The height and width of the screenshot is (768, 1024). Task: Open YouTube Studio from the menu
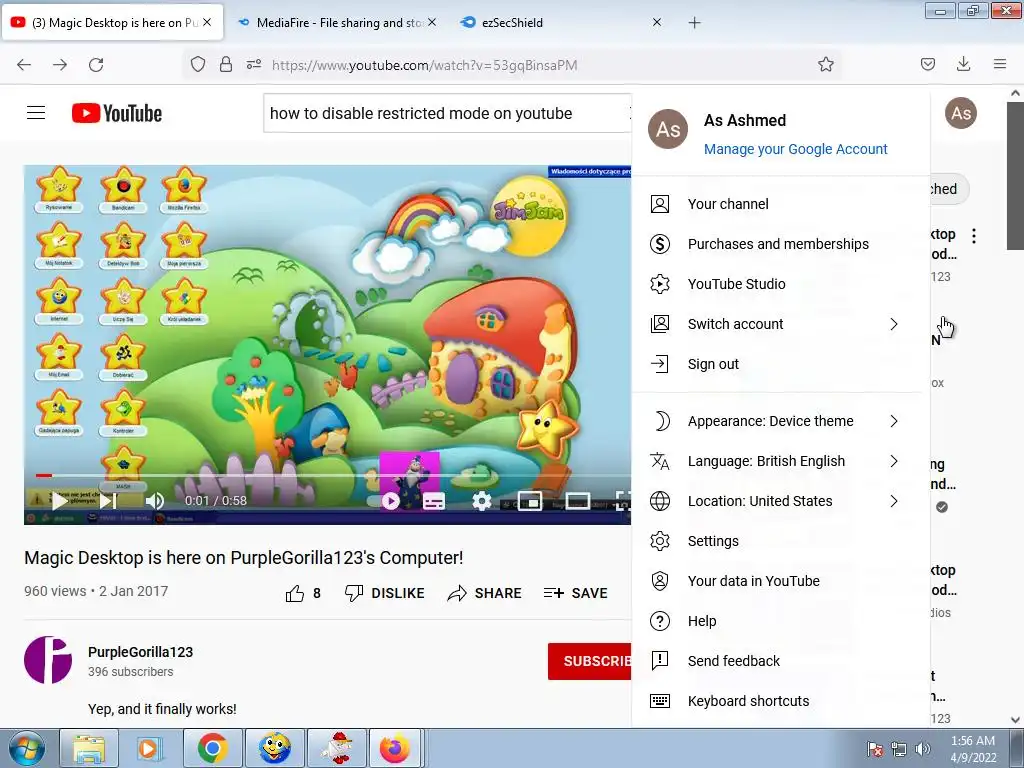781,284
